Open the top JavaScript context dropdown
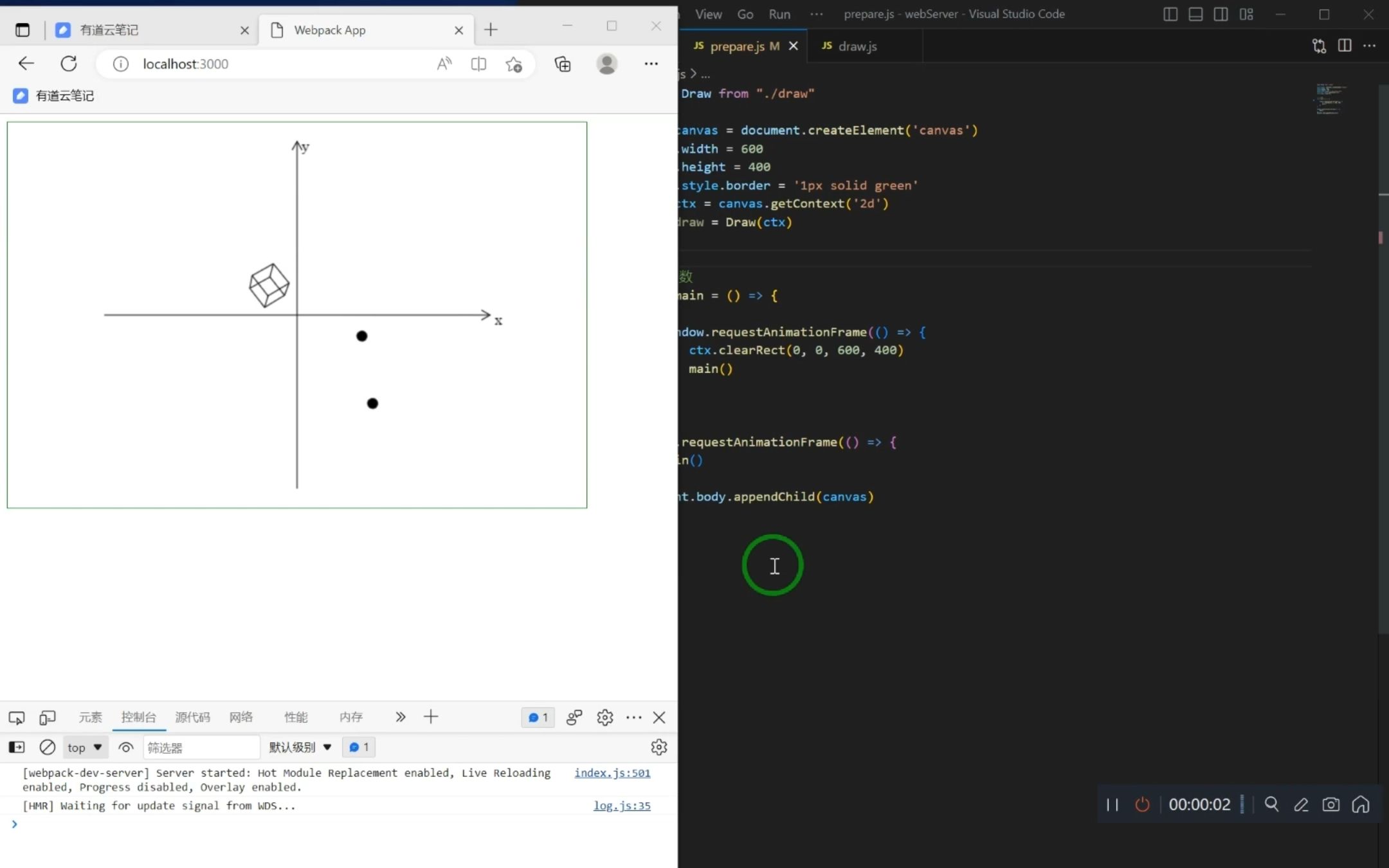Image resolution: width=1389 pixels, height=868 pixels. click(x=85, y=747)
